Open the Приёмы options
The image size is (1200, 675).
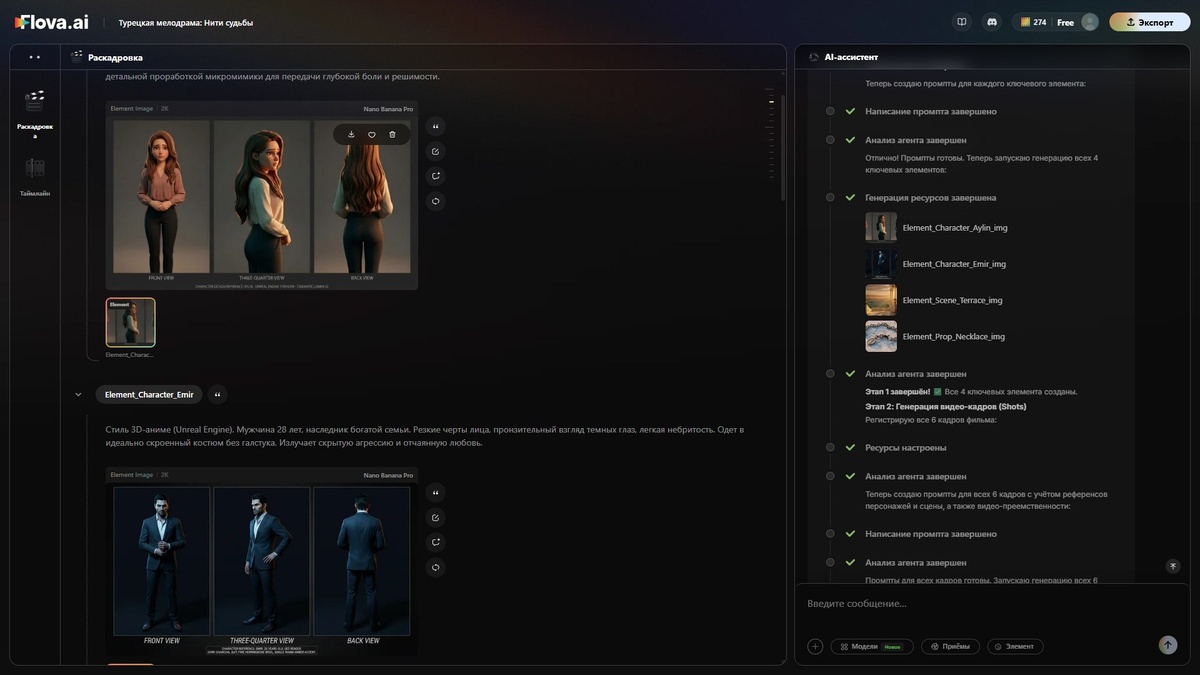[950, 646]
